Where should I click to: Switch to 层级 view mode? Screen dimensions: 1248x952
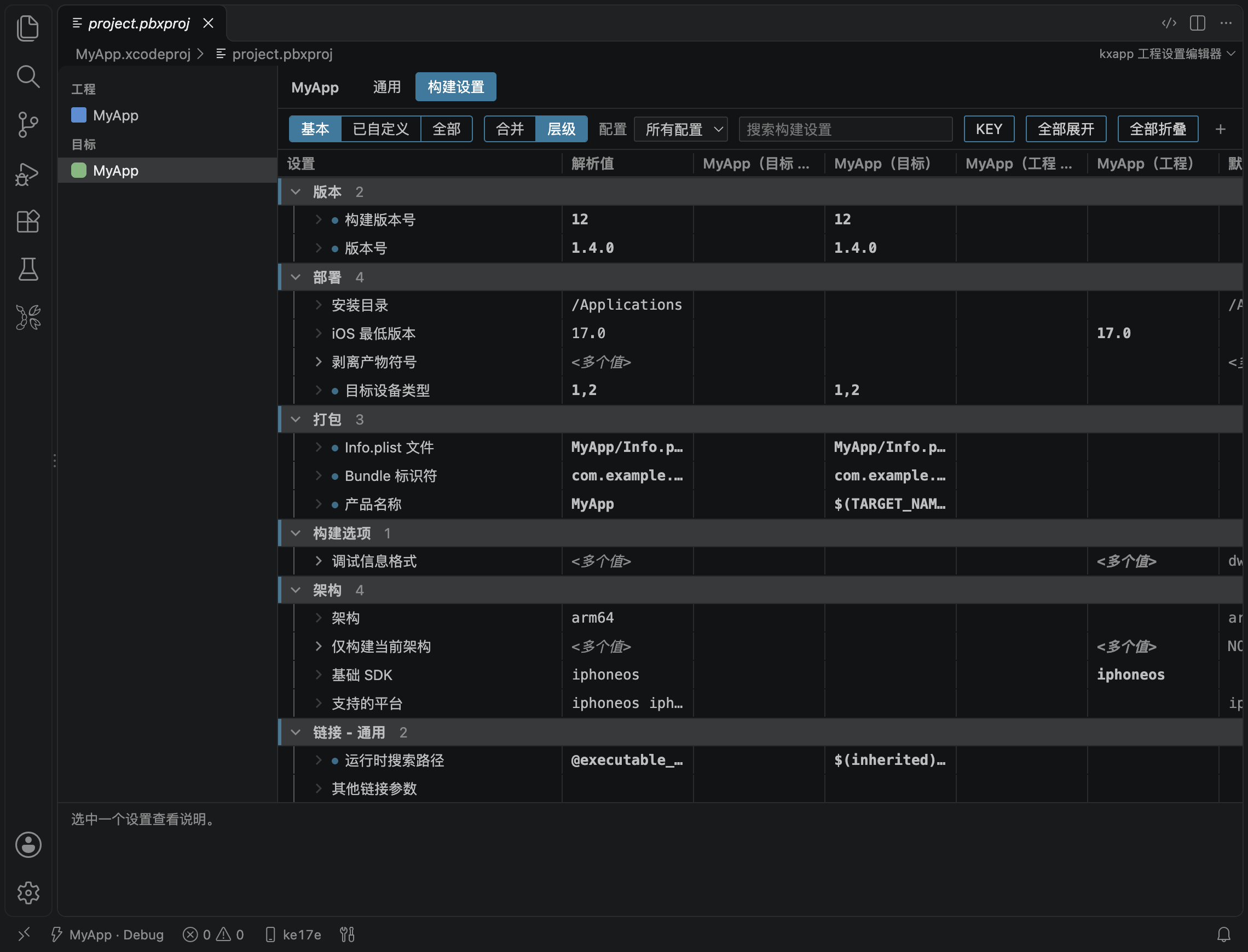click(x=562, y=129)
